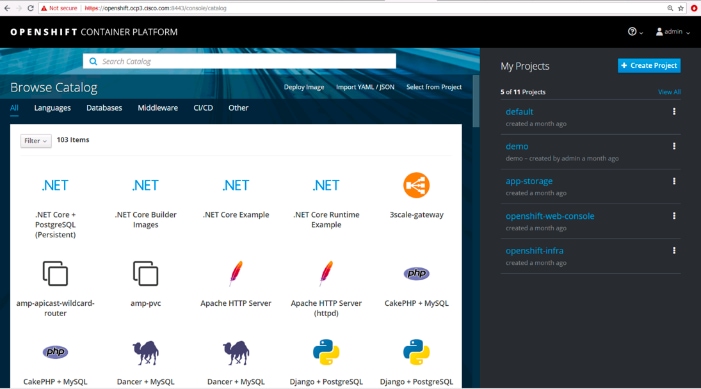Open the demo project link
701x389 pixels.
517,146
